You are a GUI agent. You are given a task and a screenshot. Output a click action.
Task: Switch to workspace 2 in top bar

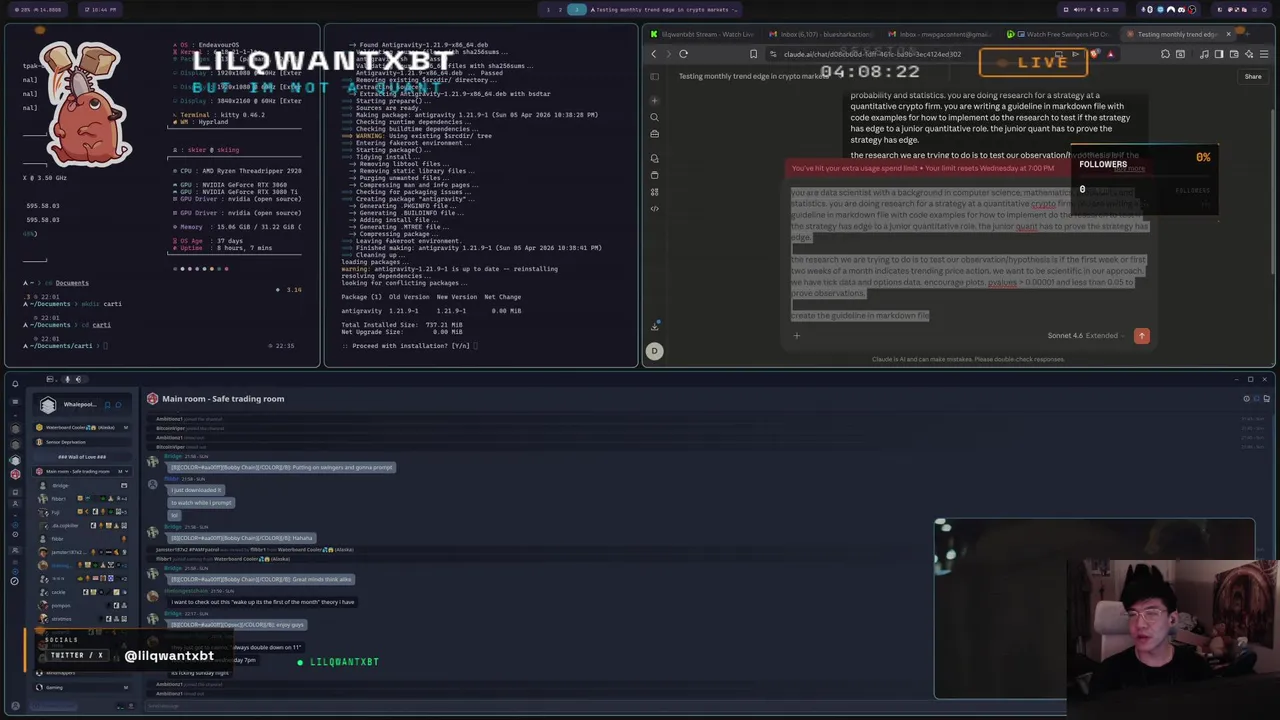[561, 9]
